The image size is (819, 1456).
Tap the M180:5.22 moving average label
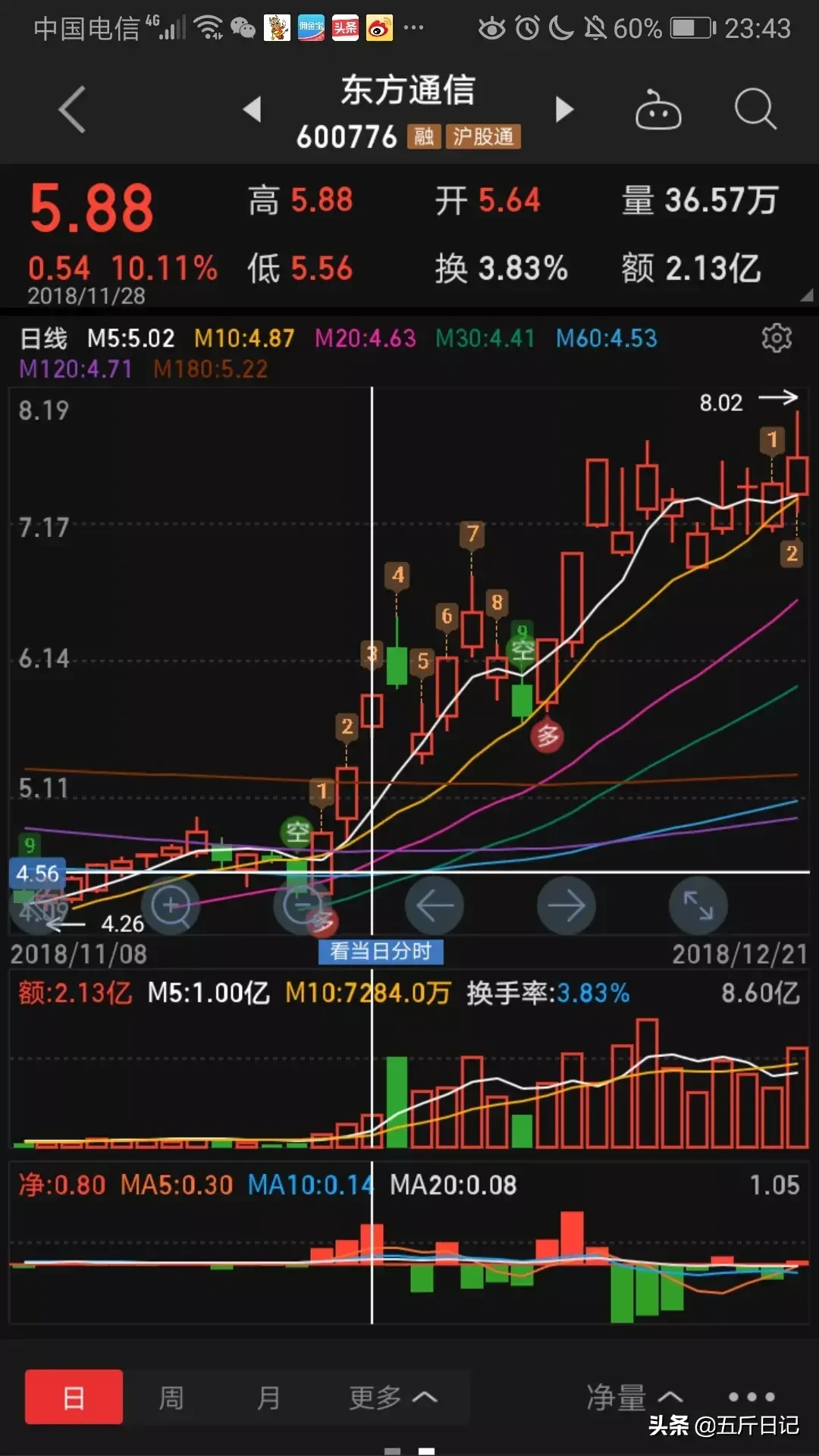tap(211, 369)
